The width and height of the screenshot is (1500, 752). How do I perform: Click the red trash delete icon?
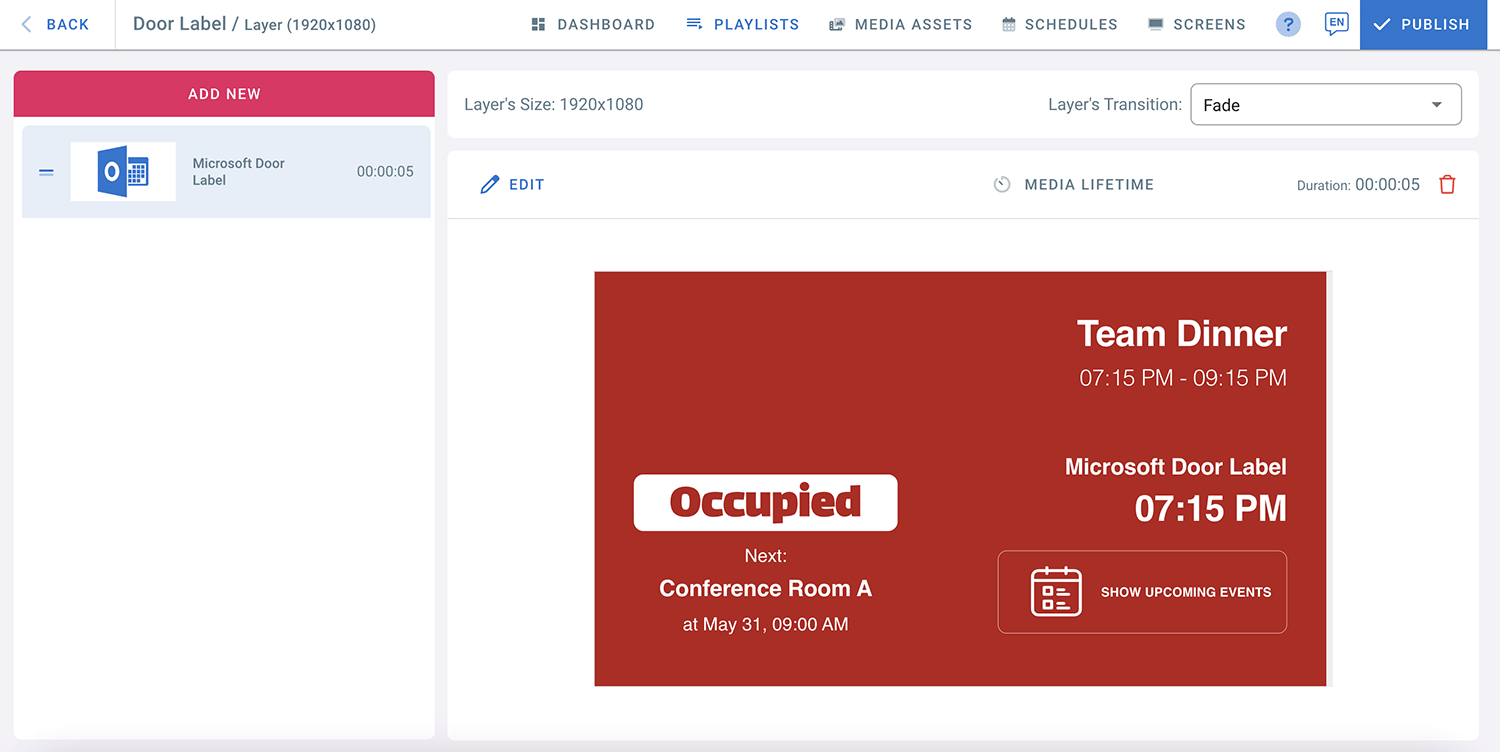(1447, 185)
